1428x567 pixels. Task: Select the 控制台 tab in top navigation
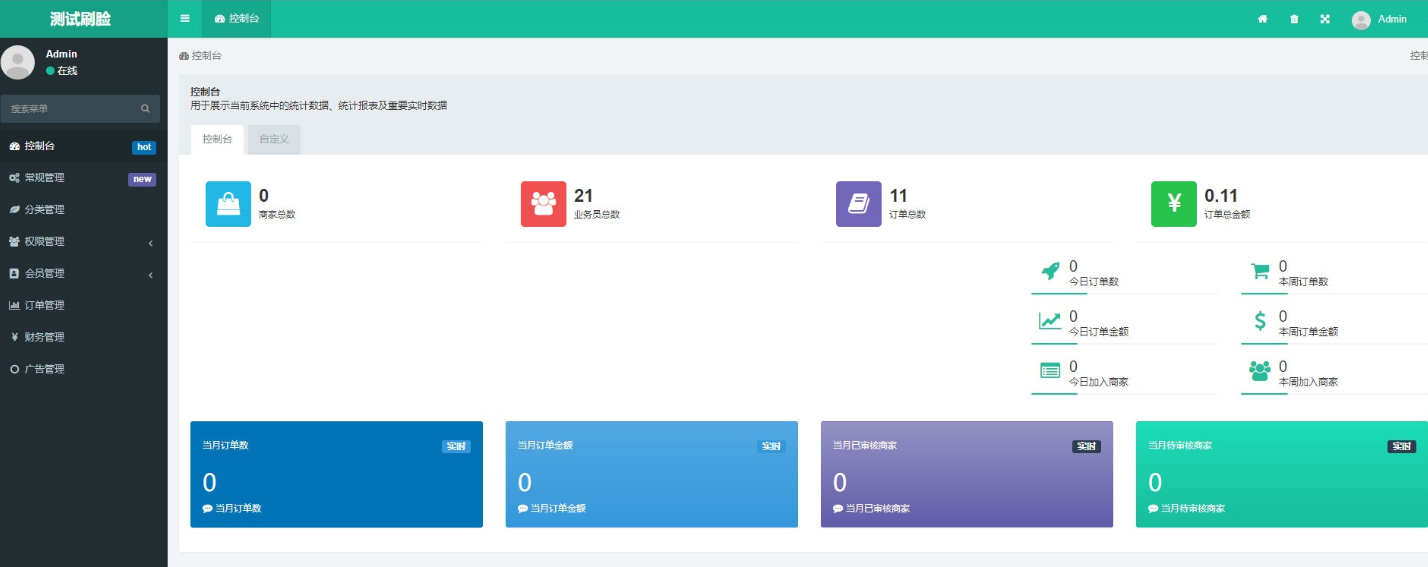[236, 19]
